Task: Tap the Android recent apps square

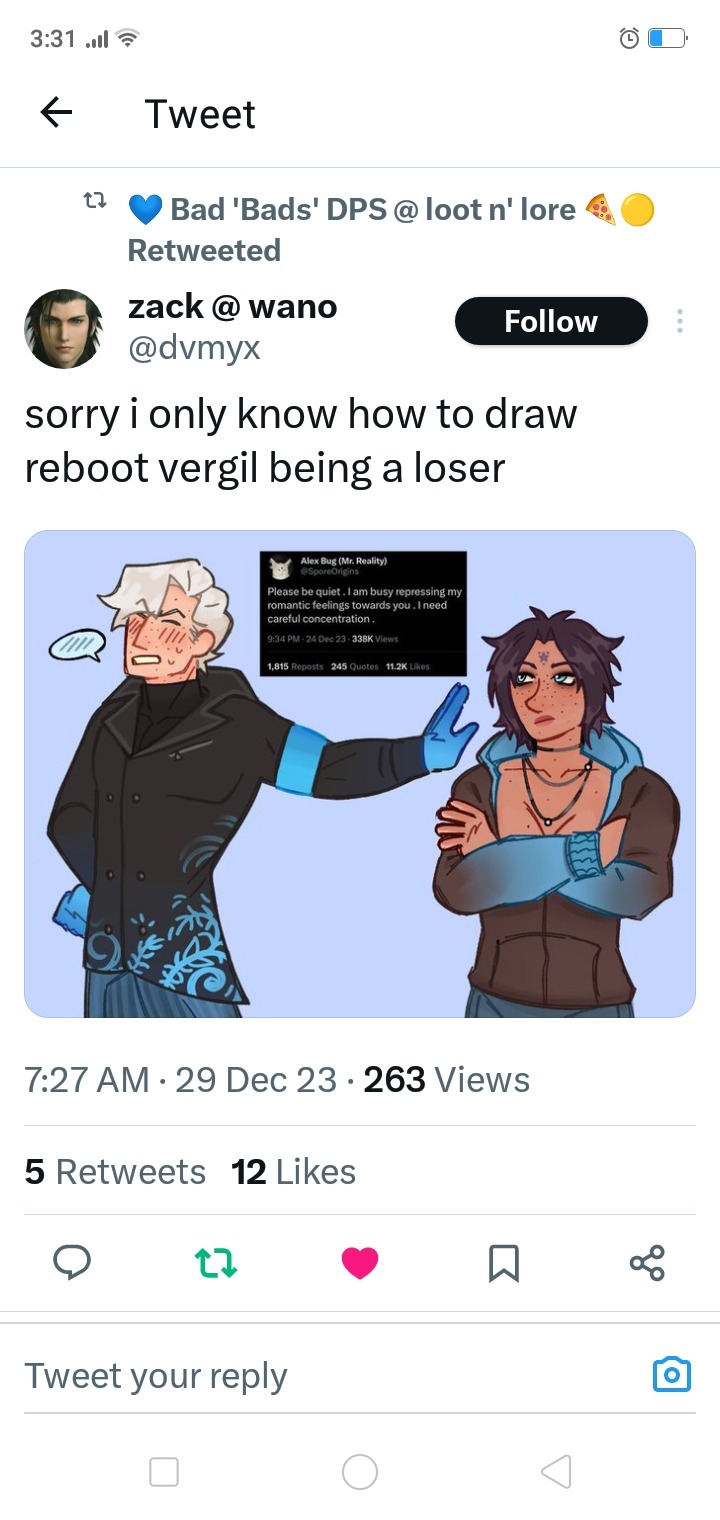Action: coord(164,1471)
